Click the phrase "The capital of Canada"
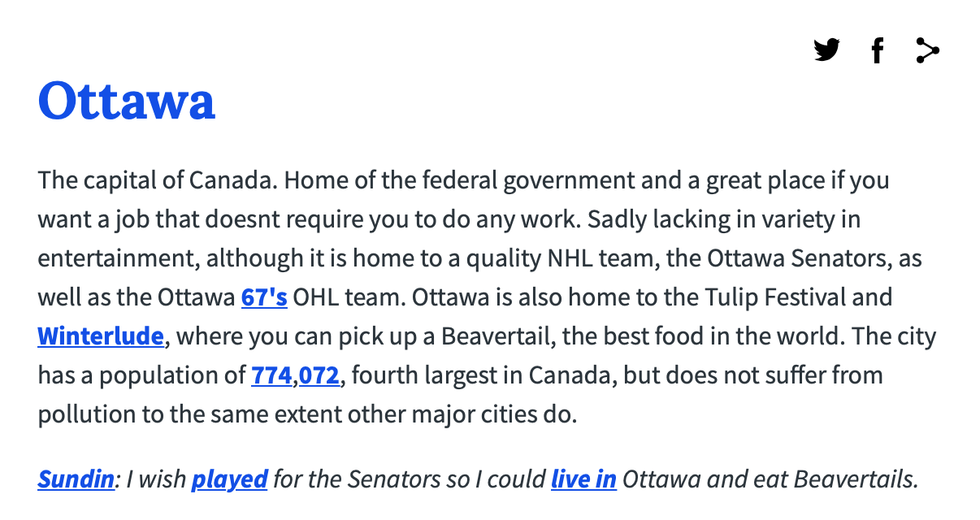Screen dimensions: 980x520 pyautogui.click(x=157, y=181)
